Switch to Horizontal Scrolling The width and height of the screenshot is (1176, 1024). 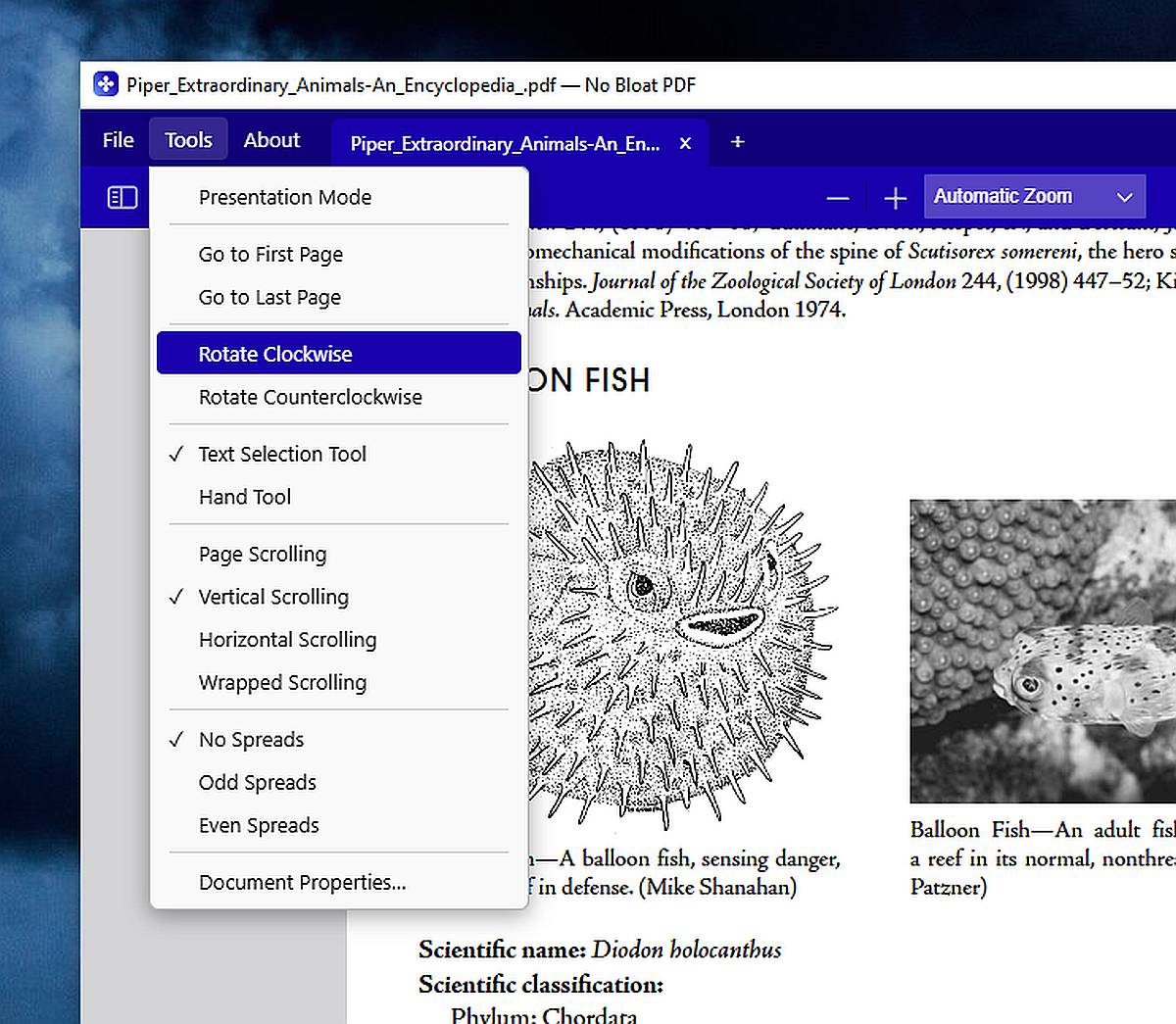[x=339, y=640]
